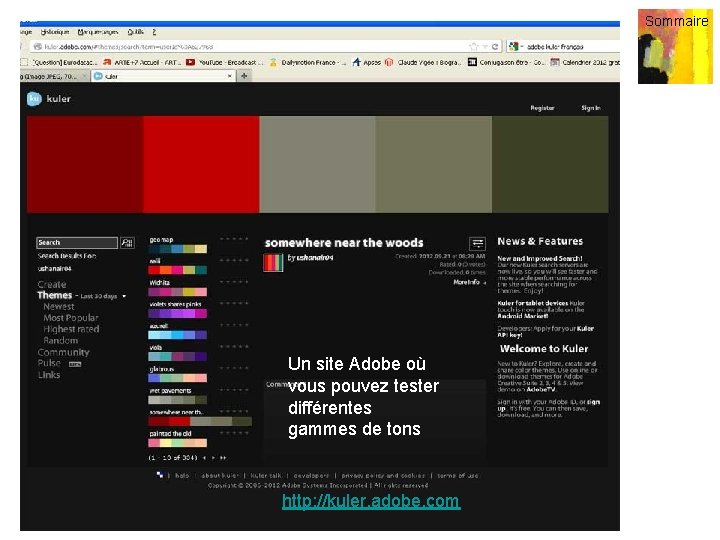The image size is (720, 540).
Task: Click the developers footer link
Action: pyautogui.click(x=311, y=475)
